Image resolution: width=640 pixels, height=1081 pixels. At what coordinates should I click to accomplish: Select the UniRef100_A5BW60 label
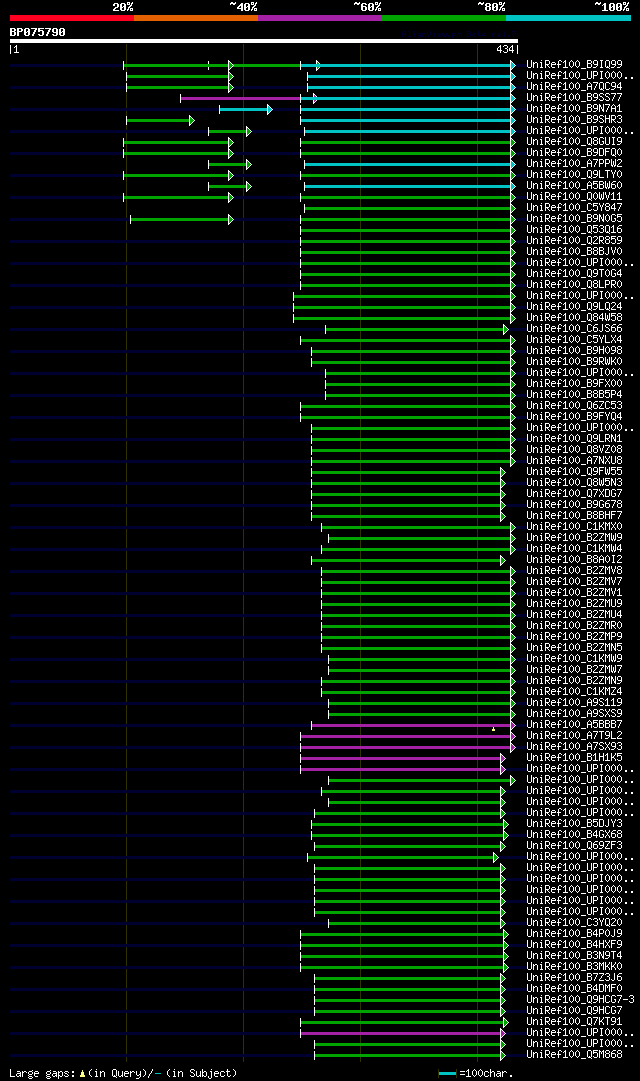574,186
